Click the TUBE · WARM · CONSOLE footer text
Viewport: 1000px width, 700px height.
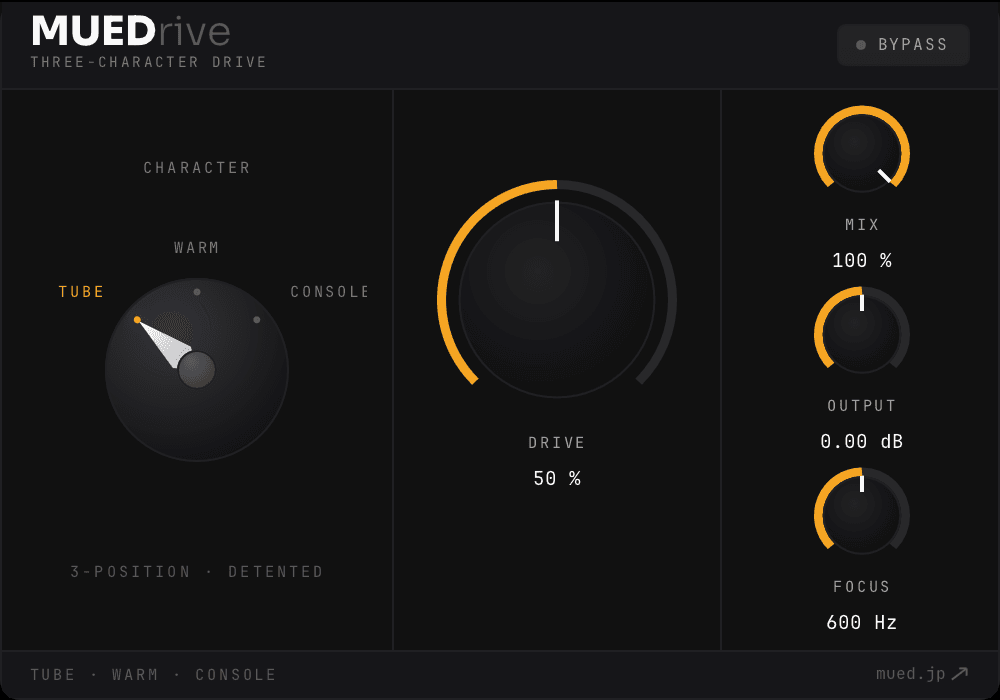(153, 674)
